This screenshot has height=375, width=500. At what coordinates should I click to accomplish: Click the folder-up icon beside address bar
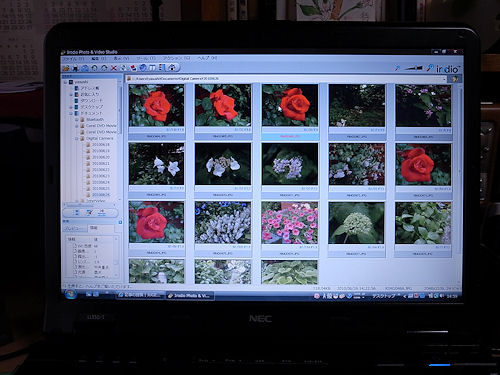click(x=455, y=79)
